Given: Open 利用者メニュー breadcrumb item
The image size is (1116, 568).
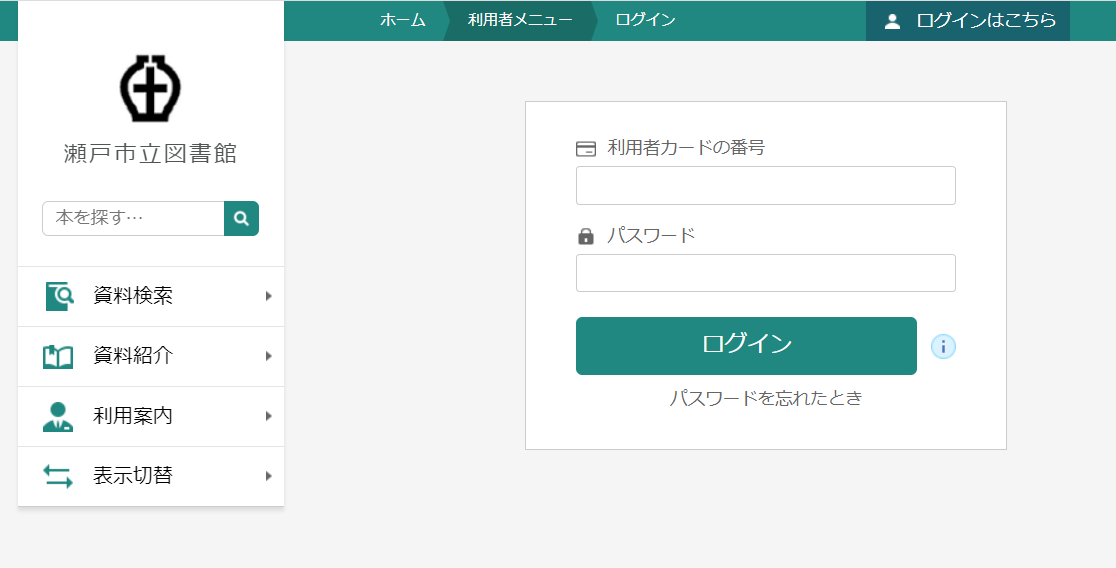Looking at the screenshot, I should [x=520, y=20].
